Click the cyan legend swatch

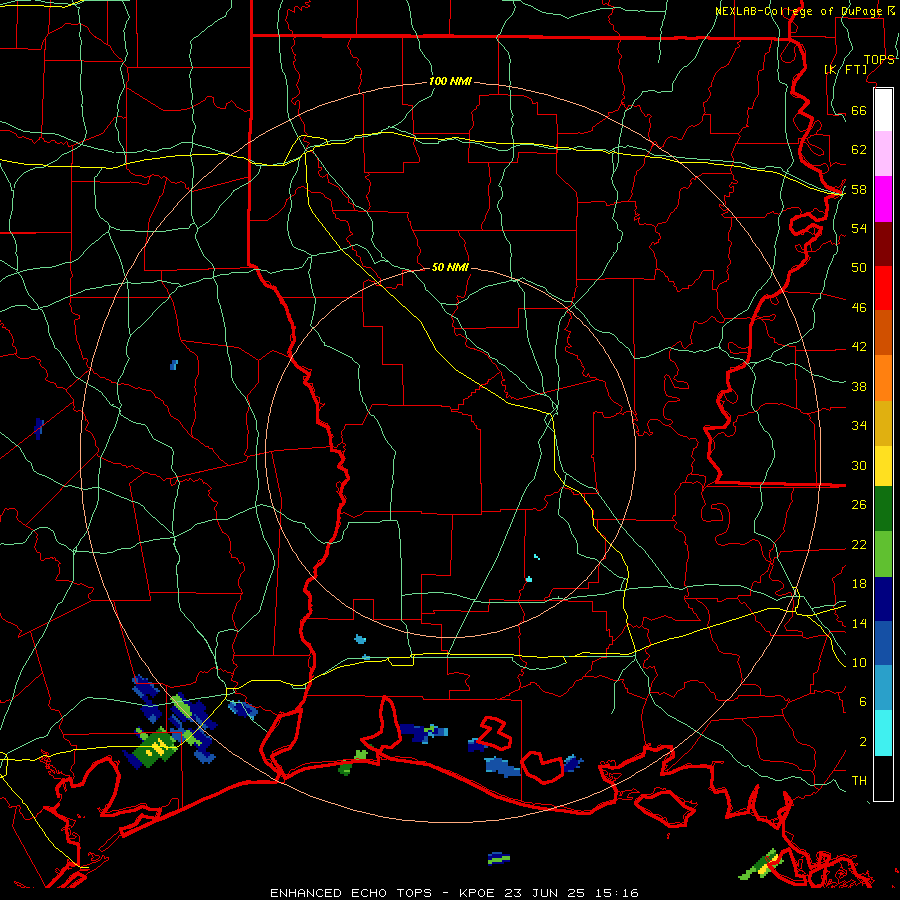point(883,733)
